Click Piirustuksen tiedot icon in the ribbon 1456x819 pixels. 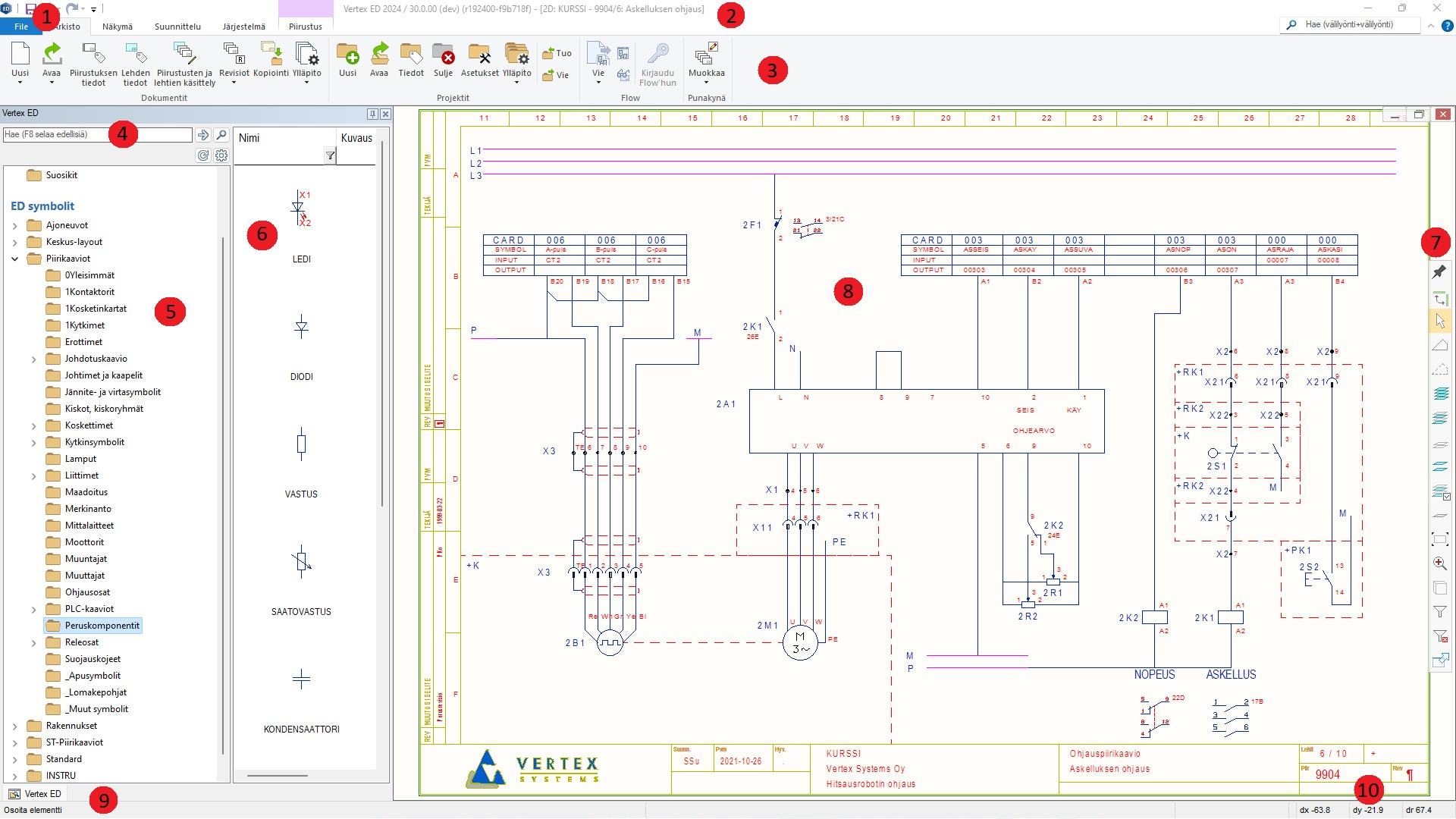tap(93, 55)
